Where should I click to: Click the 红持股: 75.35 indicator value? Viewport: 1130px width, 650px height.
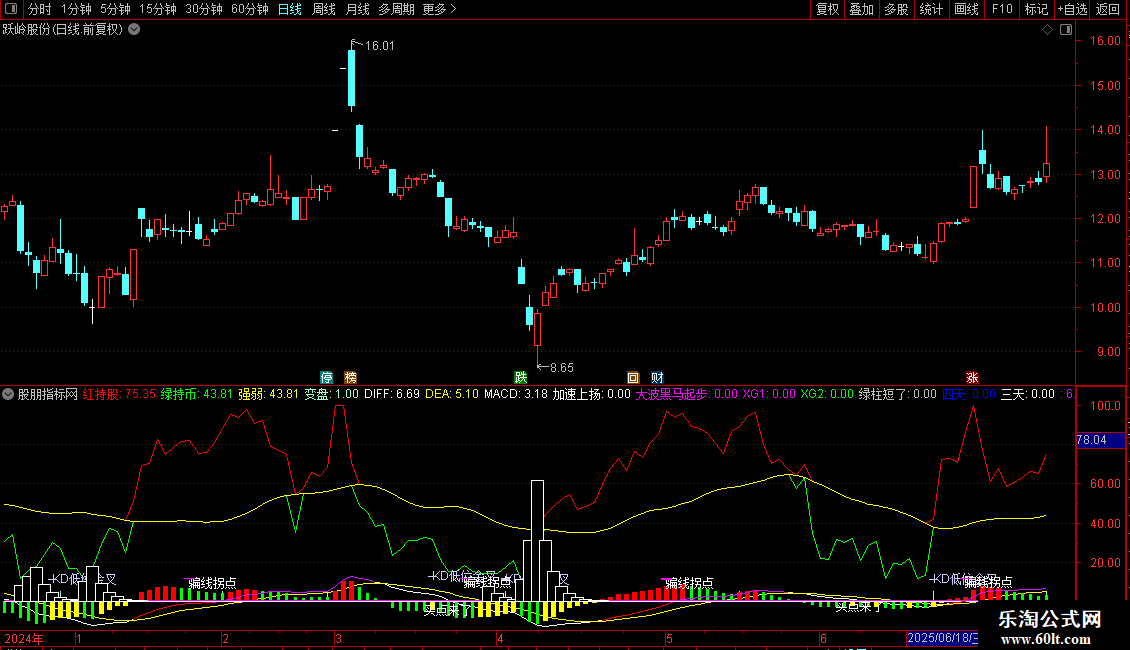(x=119, y=394)
